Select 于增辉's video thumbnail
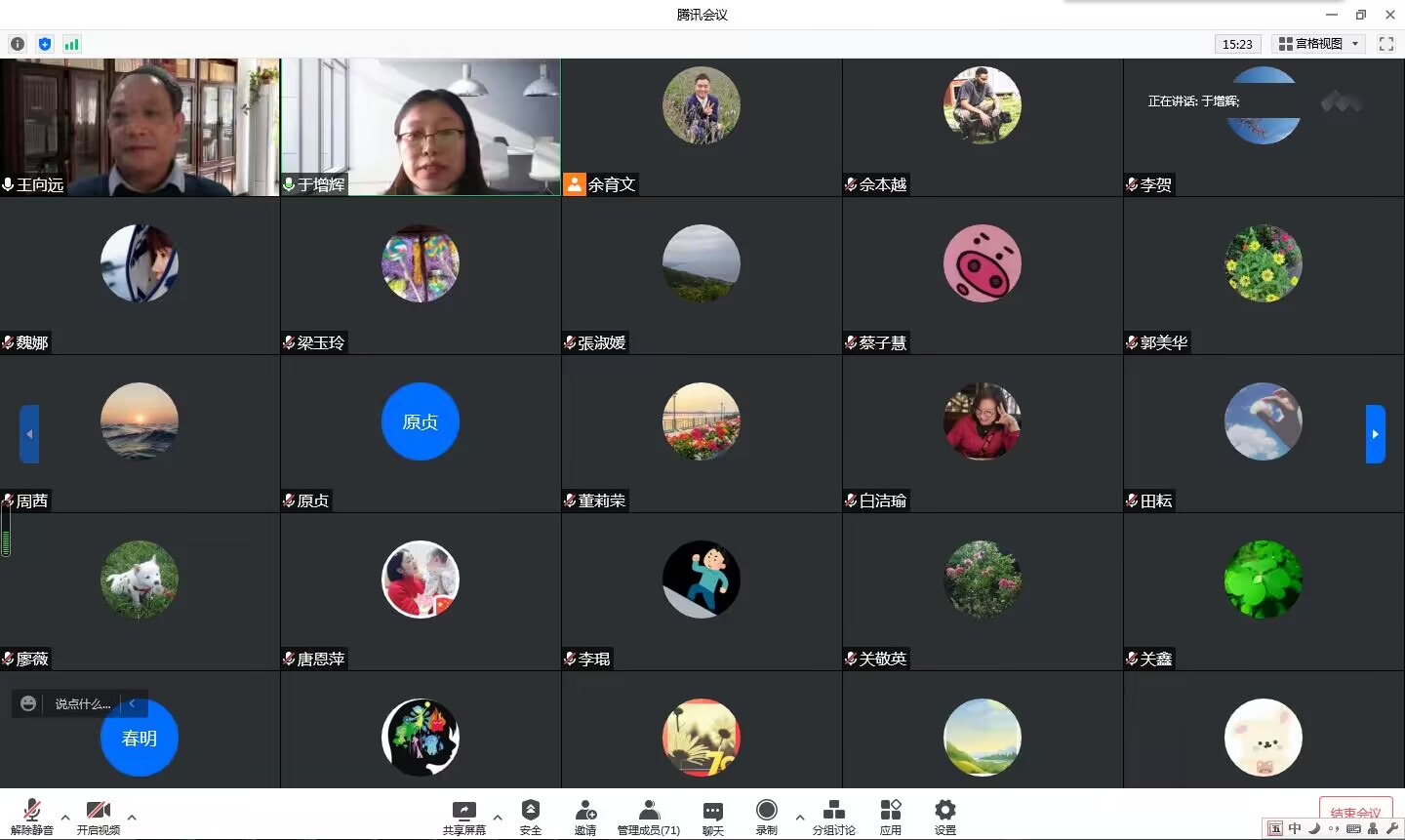 (x=421, y=127)
